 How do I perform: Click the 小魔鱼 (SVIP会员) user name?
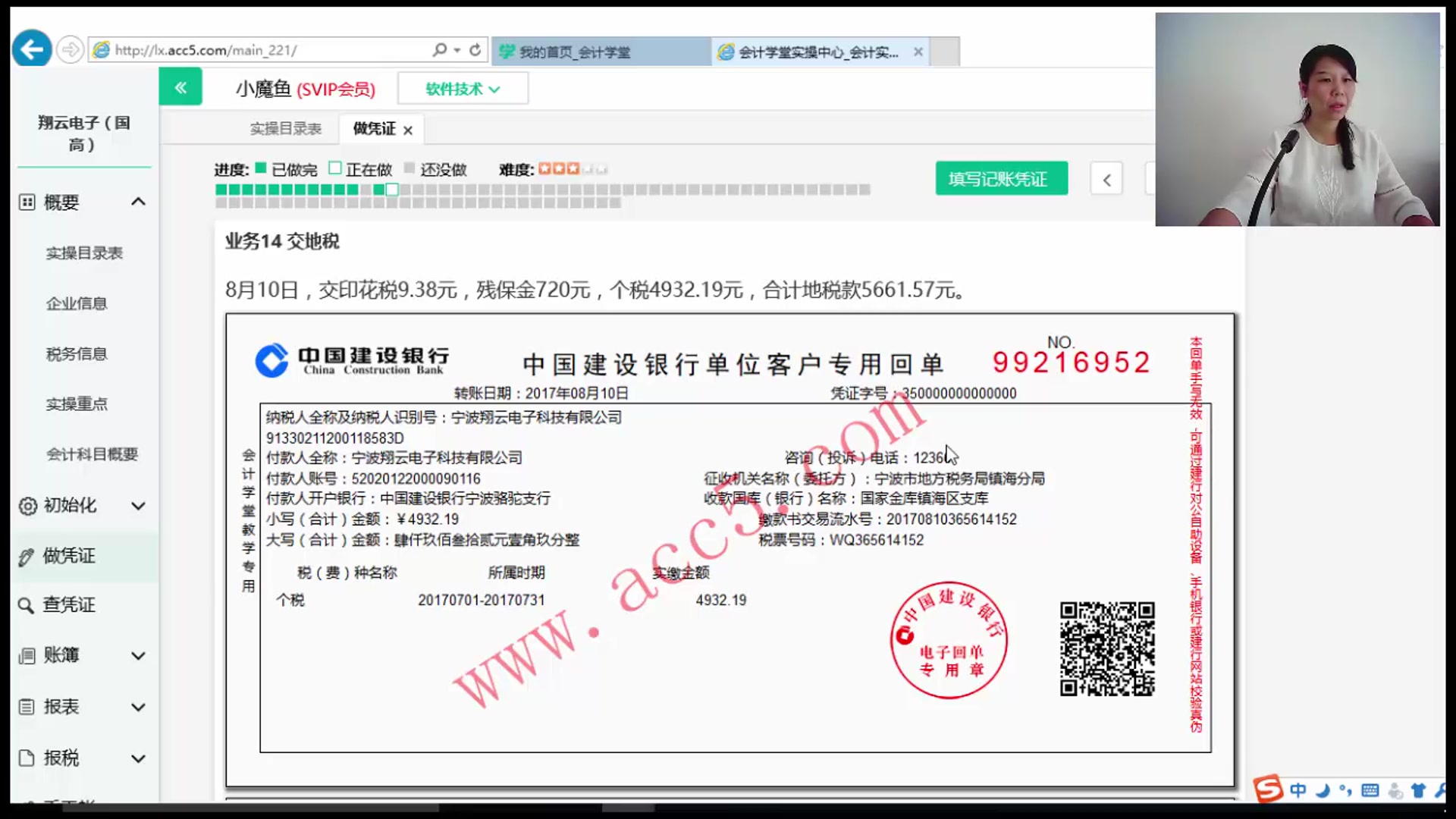point(305,89)
